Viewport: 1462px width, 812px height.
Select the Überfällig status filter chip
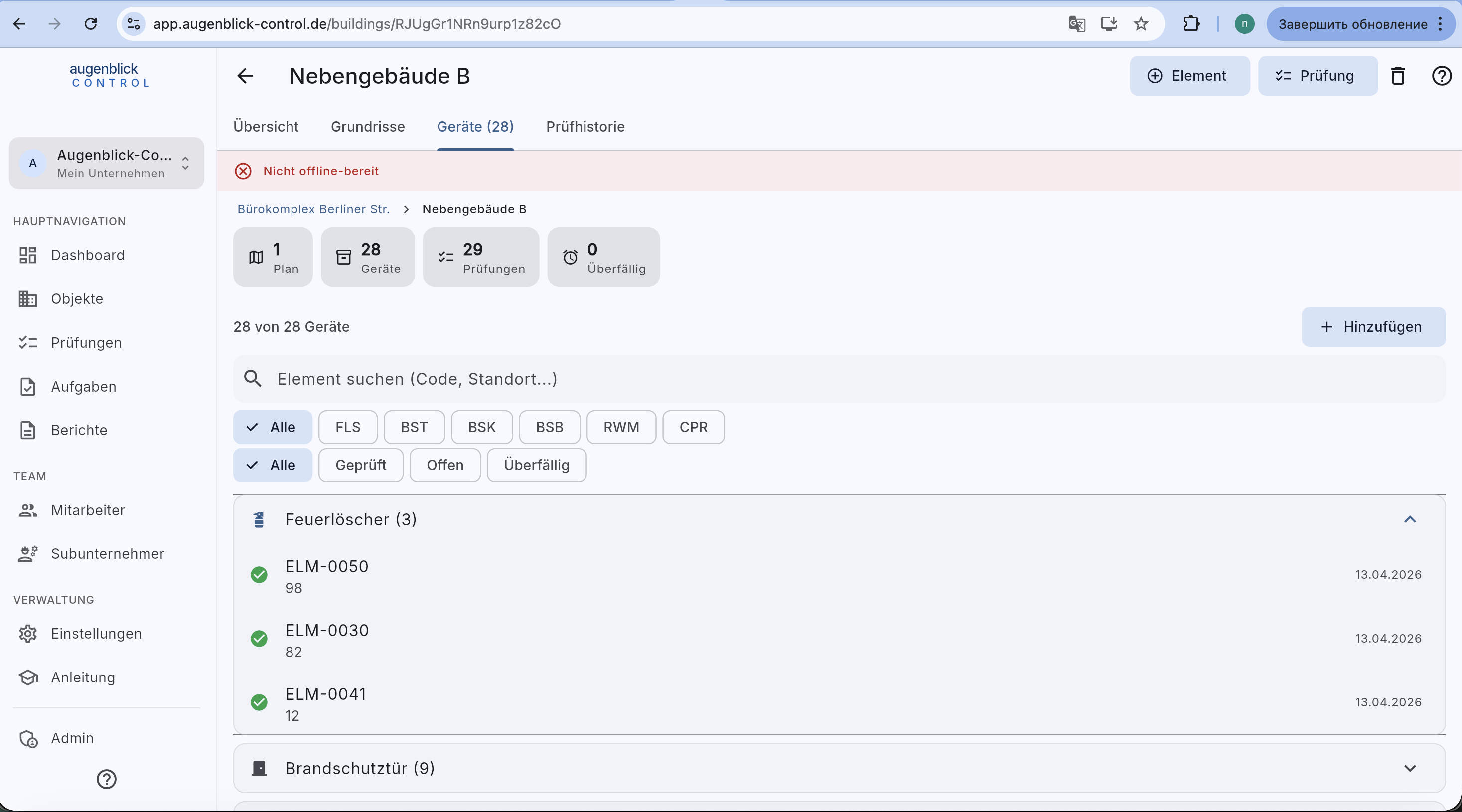pyautogui.click(x=537, y=465)
